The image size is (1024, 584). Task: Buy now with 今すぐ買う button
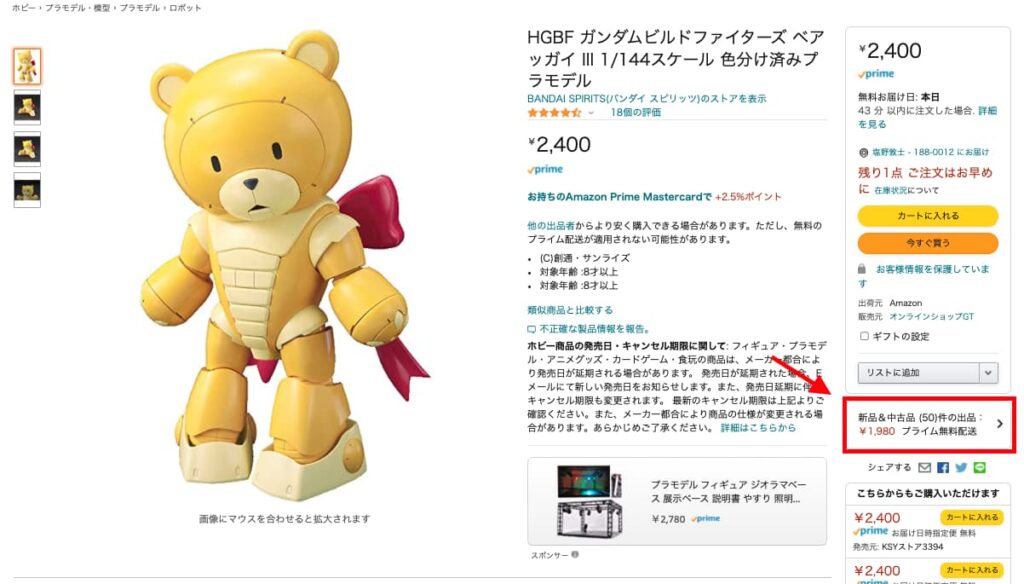click(x=927, y=243)
